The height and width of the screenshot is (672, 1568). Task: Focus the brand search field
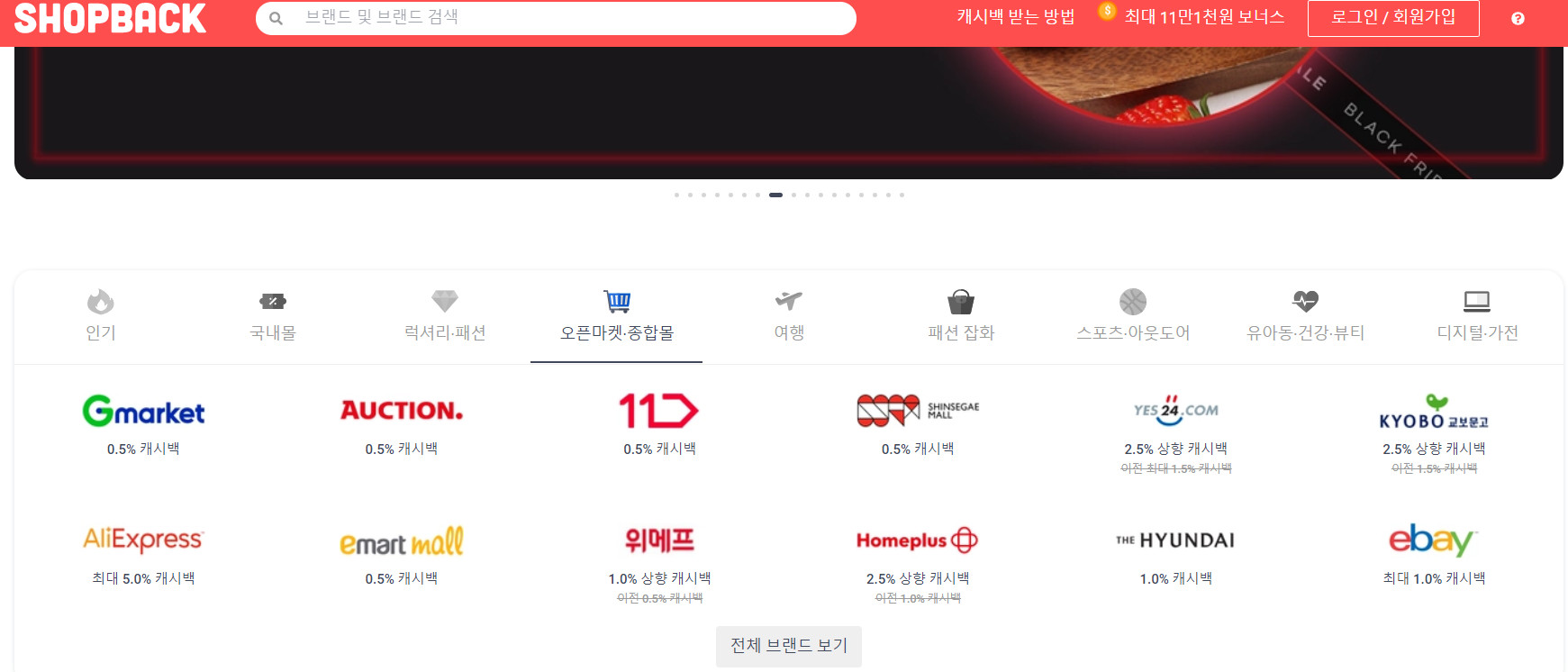[x=556, y=18]
